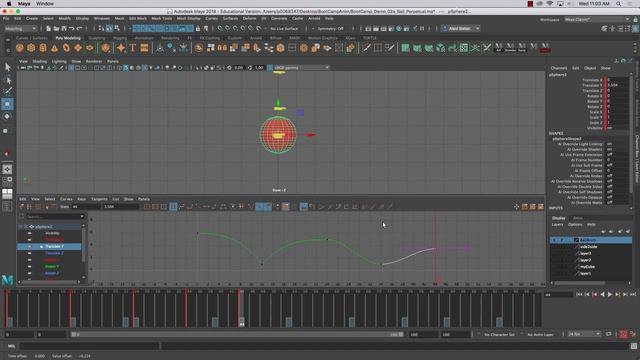Screen dimensions: 640x360
Task: Toggle the loop playback icon
Action: pos(609,334)
